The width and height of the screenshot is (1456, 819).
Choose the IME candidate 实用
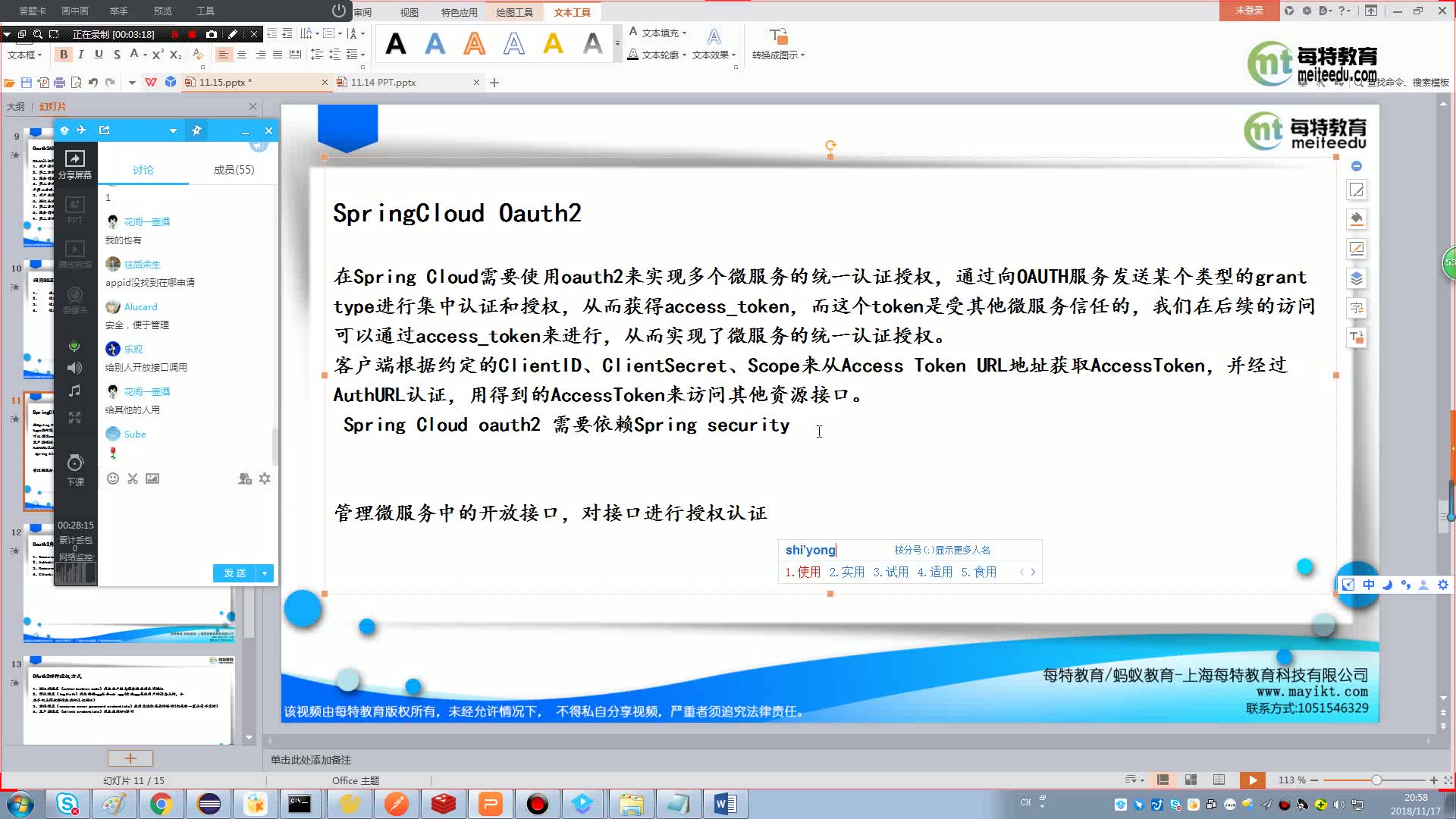(x=847, y=572)
